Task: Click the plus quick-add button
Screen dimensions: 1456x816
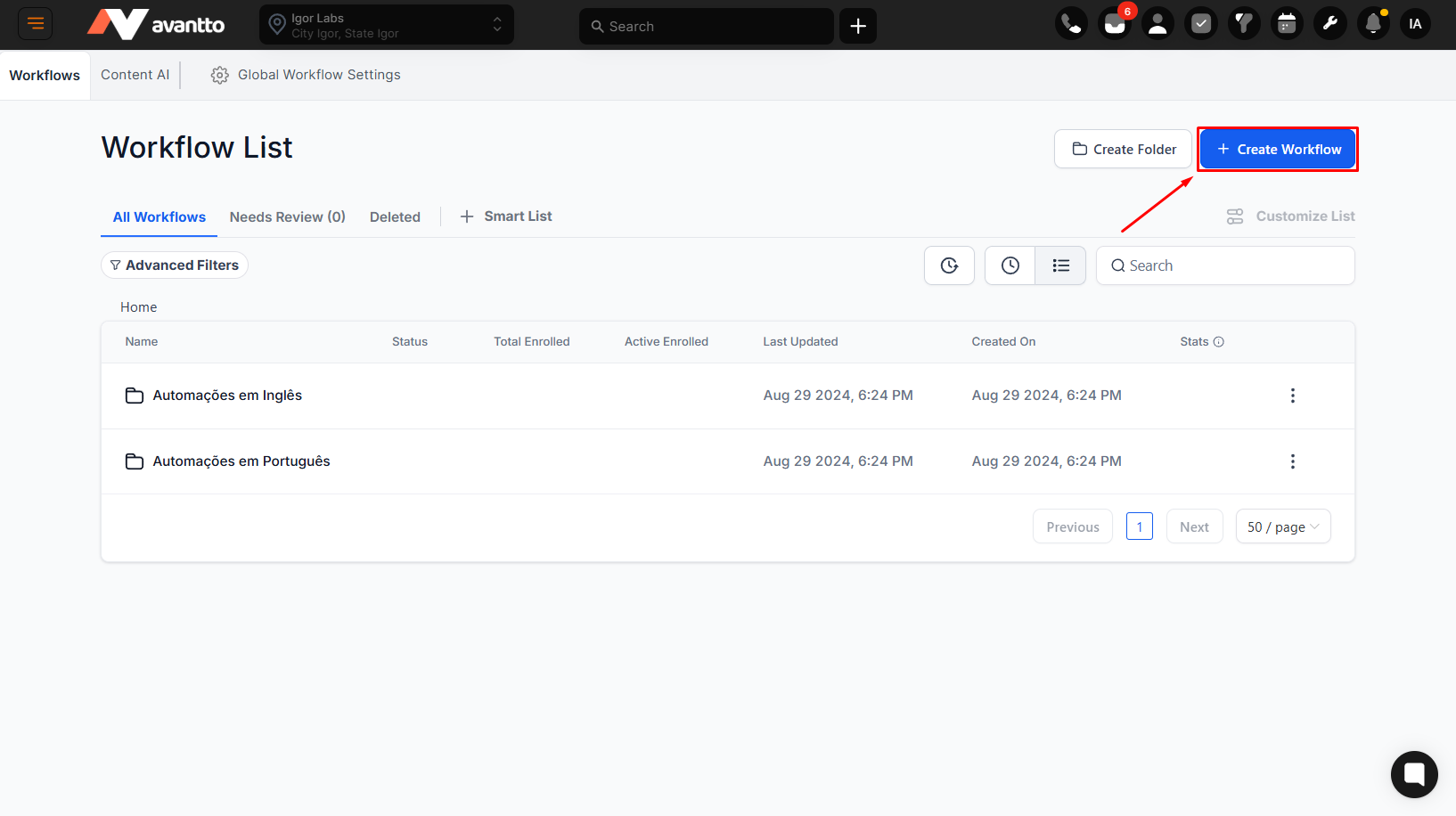Action: [x=857, y=26]
